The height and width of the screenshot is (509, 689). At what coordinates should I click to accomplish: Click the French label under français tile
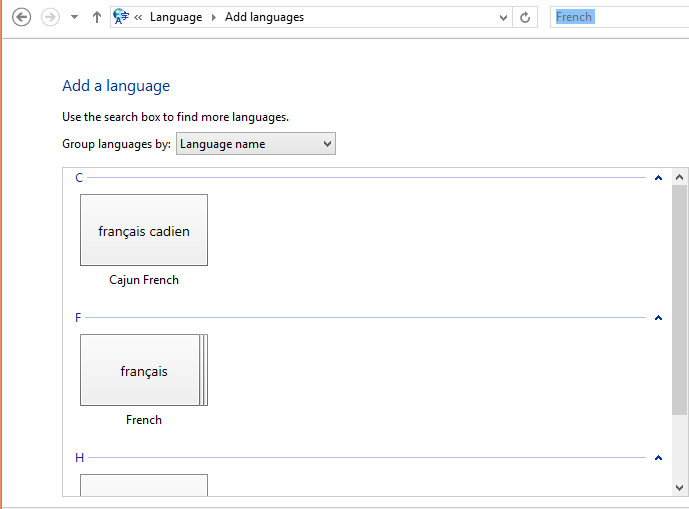144,420
